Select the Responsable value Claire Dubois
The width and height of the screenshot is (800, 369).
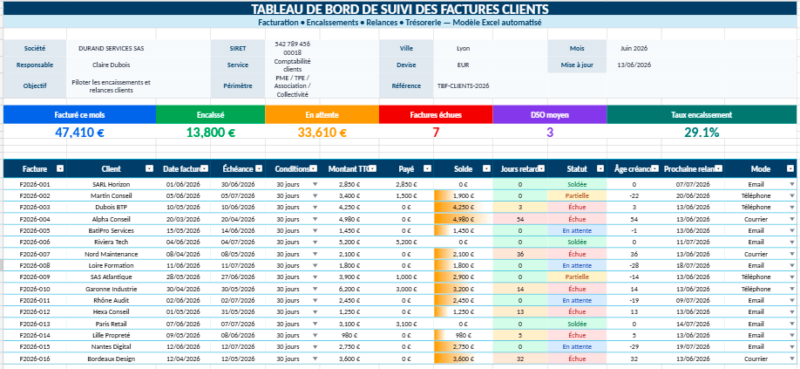111,65
